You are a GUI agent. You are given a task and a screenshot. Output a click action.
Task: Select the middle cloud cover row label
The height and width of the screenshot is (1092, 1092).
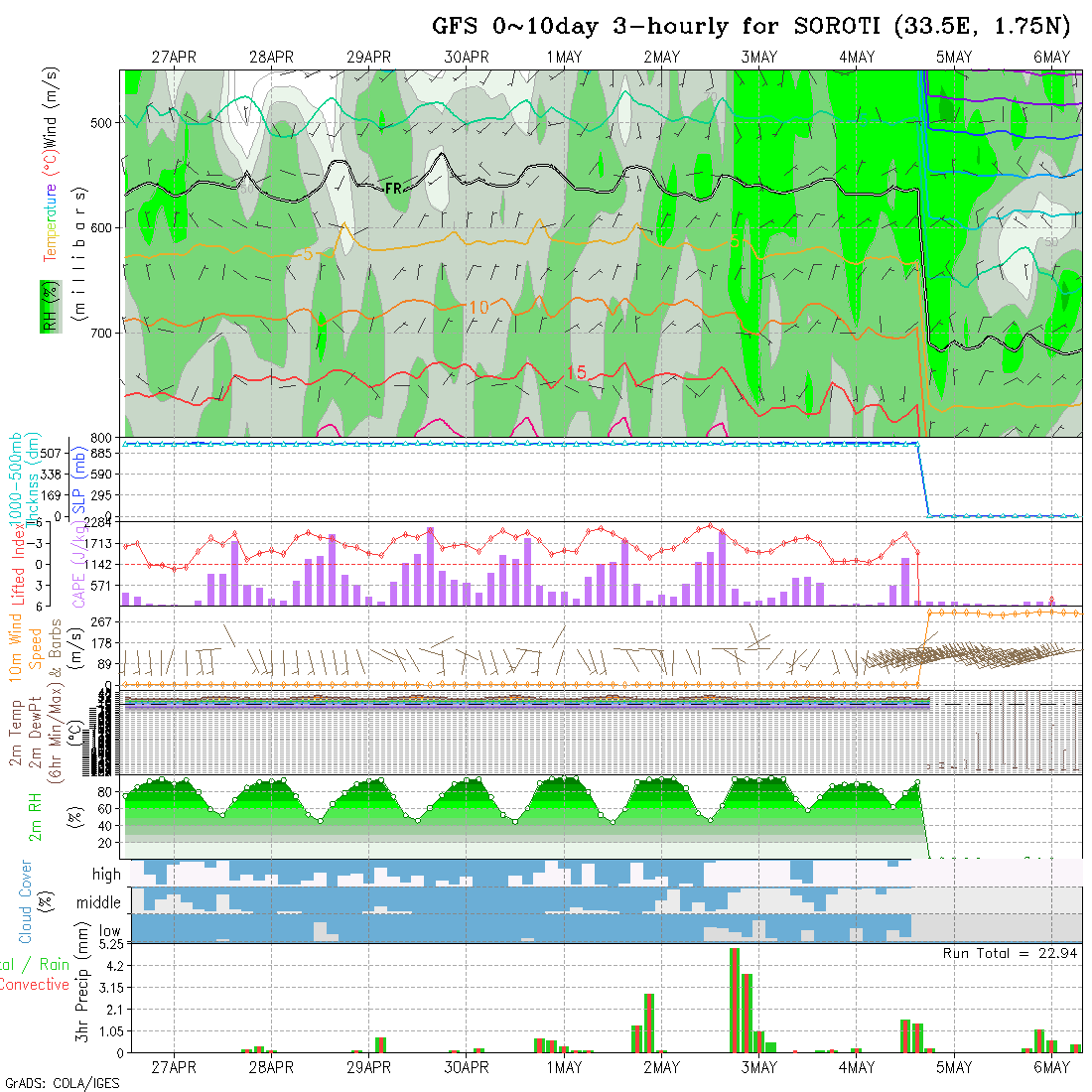98,902
